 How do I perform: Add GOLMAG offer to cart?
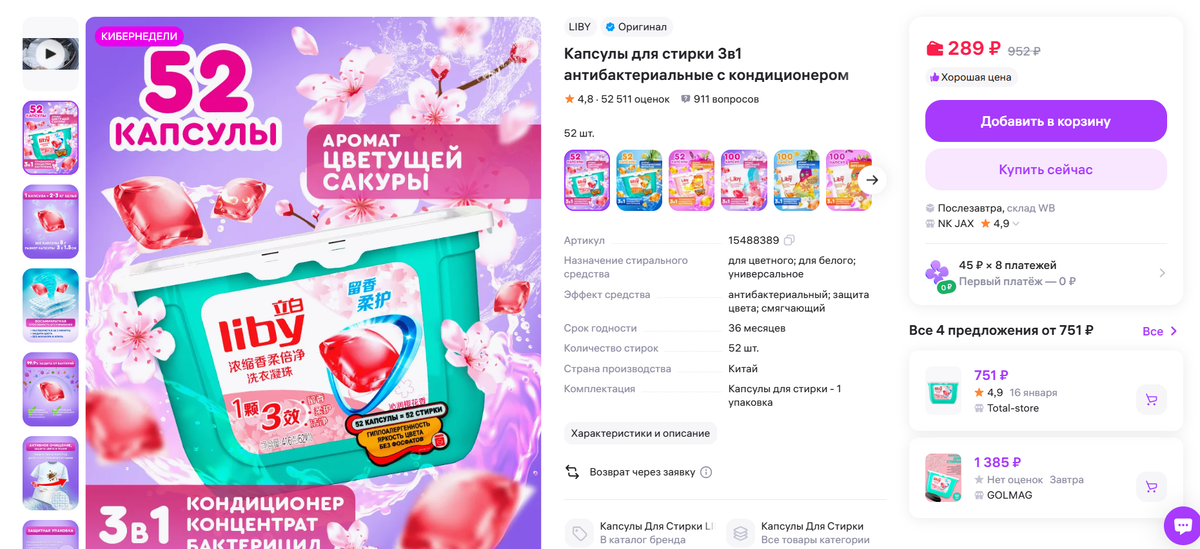(1151, 487)
